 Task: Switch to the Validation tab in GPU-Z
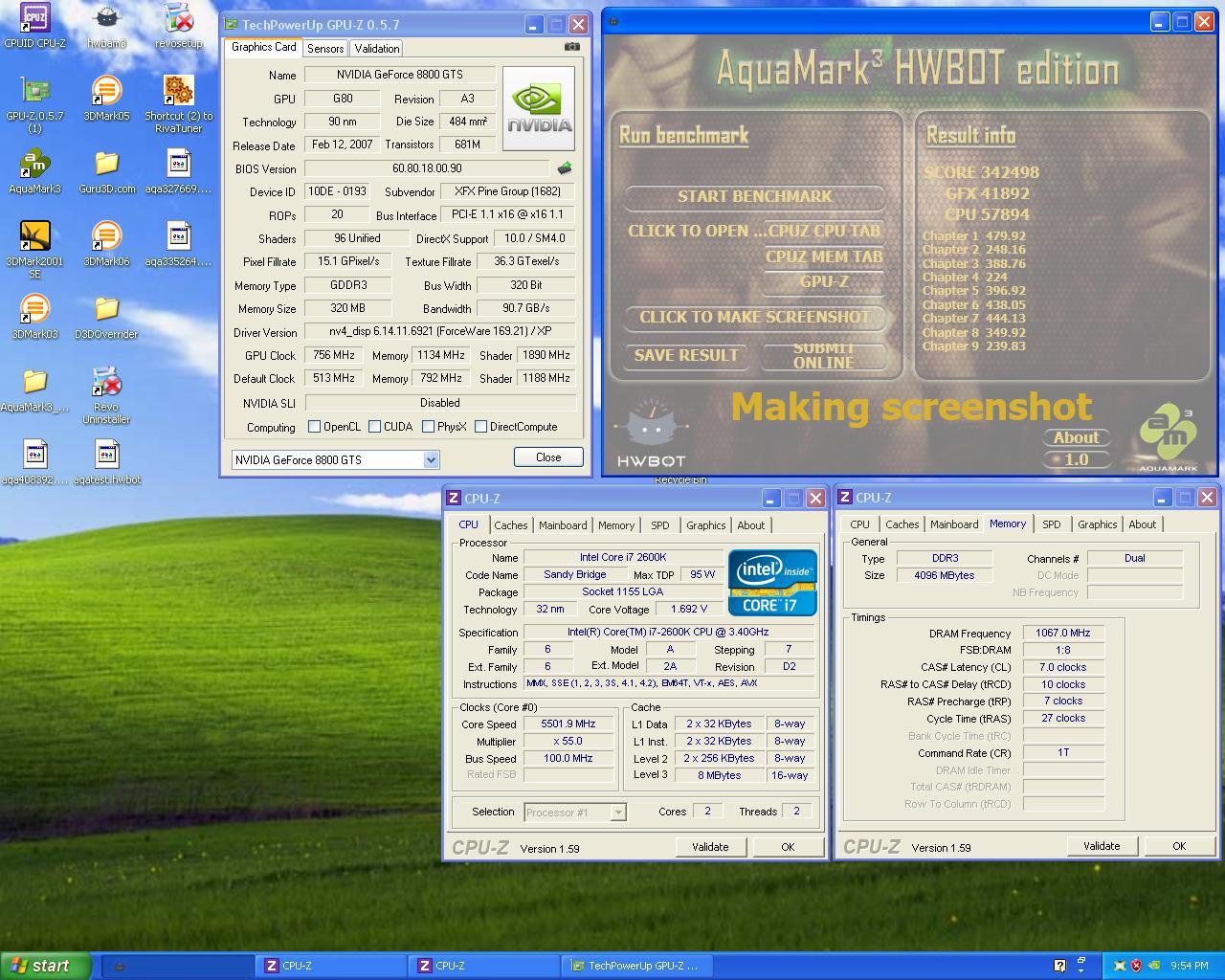377,49
